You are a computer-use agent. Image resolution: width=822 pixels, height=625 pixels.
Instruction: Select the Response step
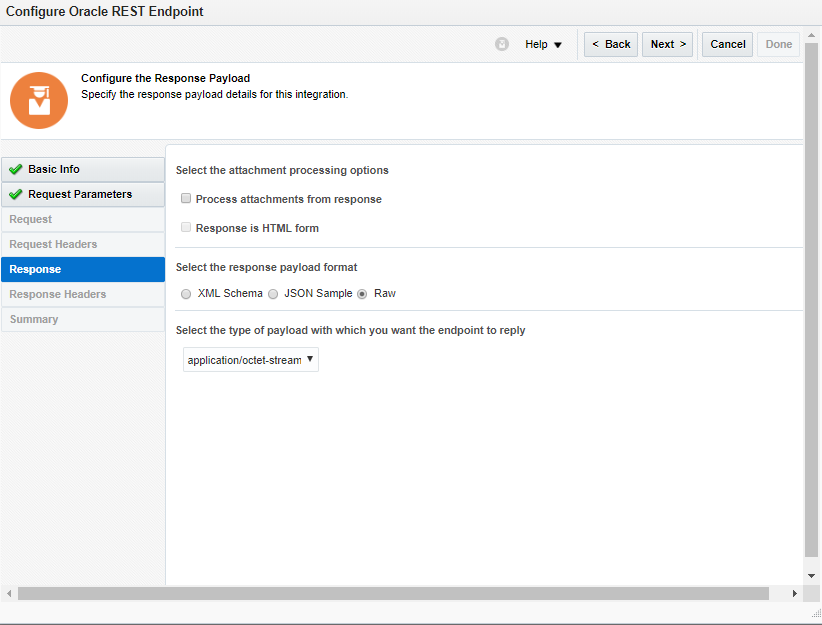[x=83, y=269]
